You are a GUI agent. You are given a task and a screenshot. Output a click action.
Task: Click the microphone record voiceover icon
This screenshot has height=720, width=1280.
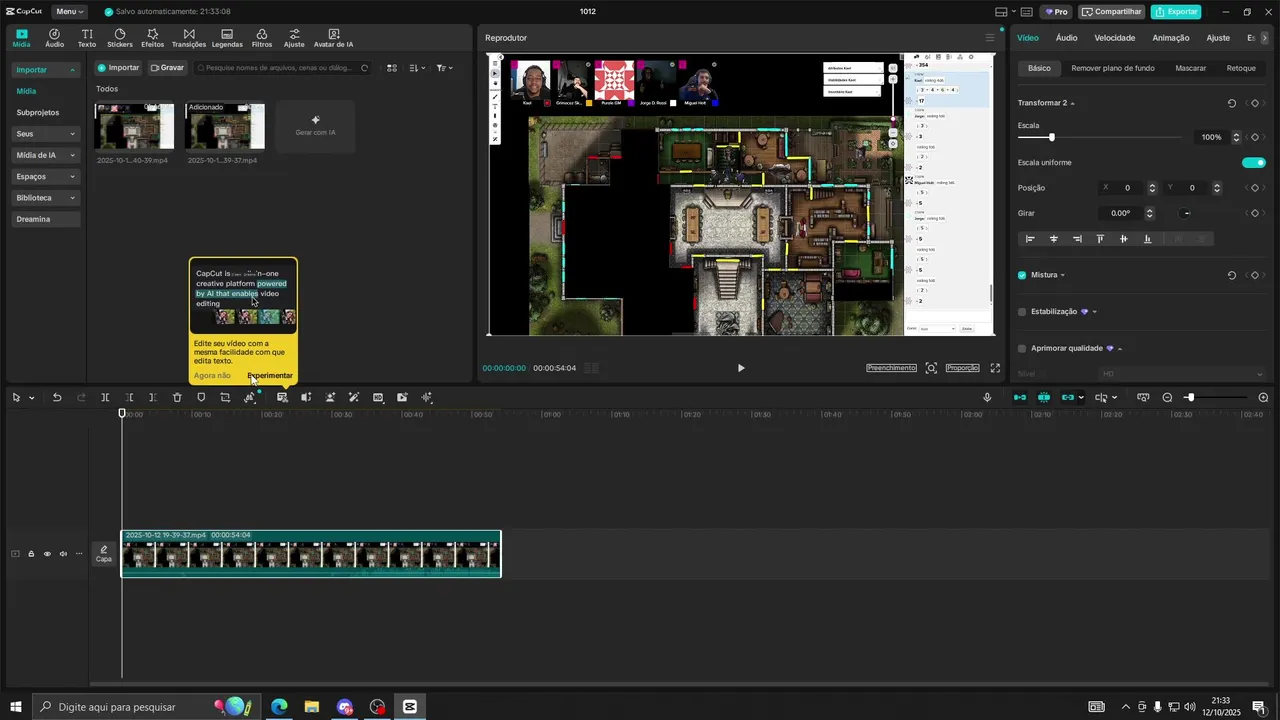click(x=987, y=397)
